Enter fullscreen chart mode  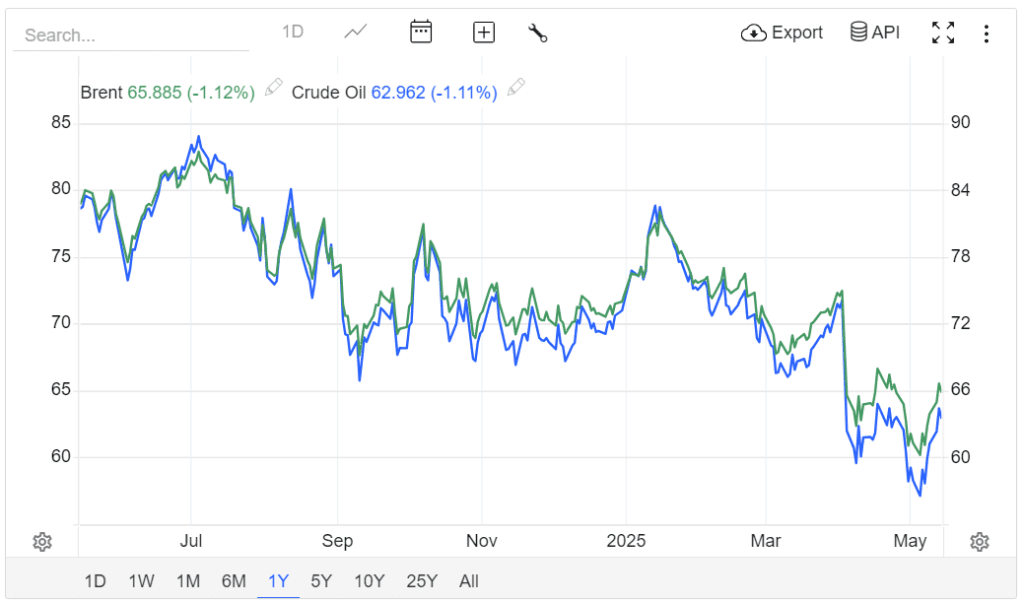tap(942, 33)
